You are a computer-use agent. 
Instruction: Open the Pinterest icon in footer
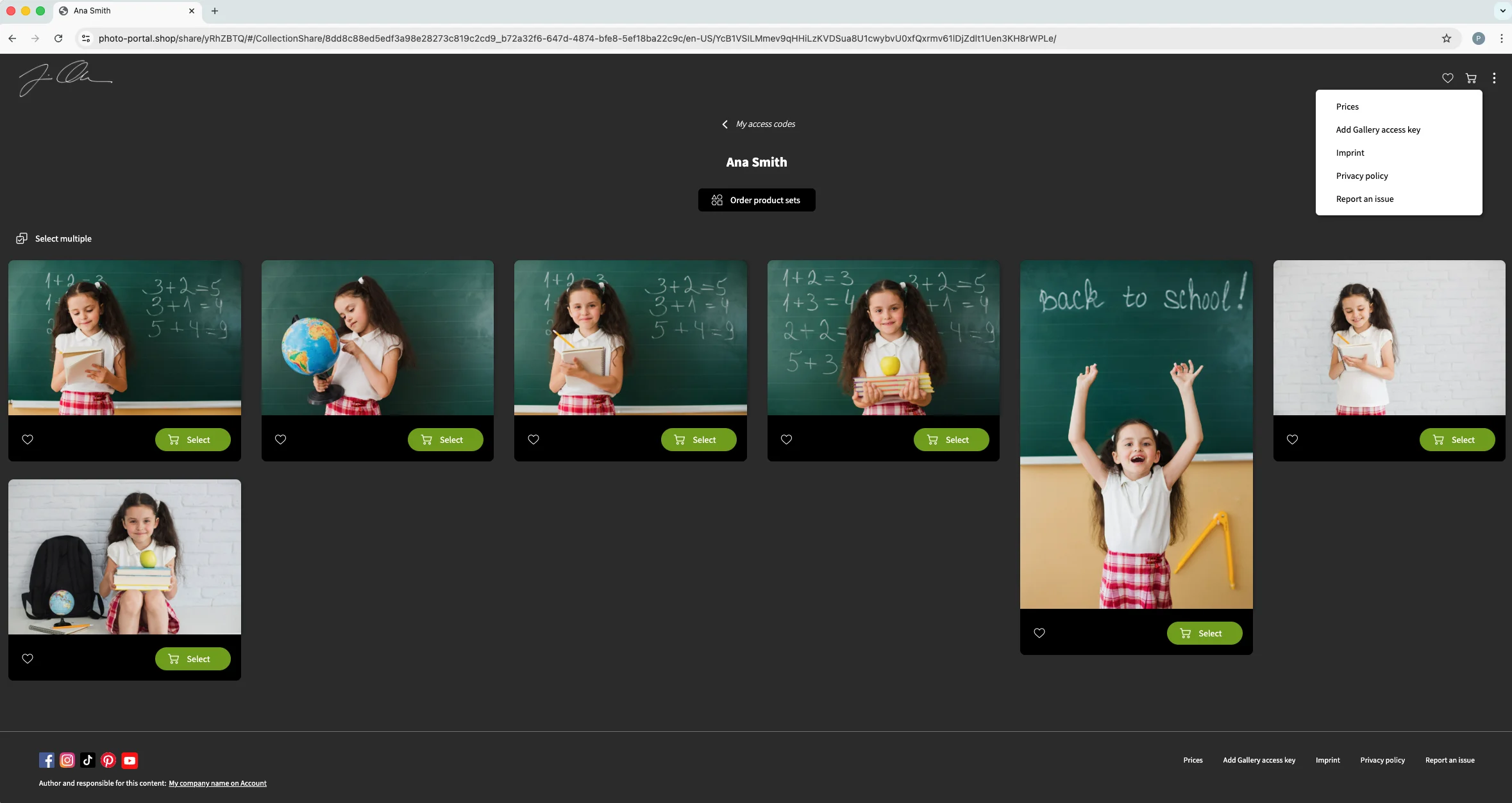[108, 760]
